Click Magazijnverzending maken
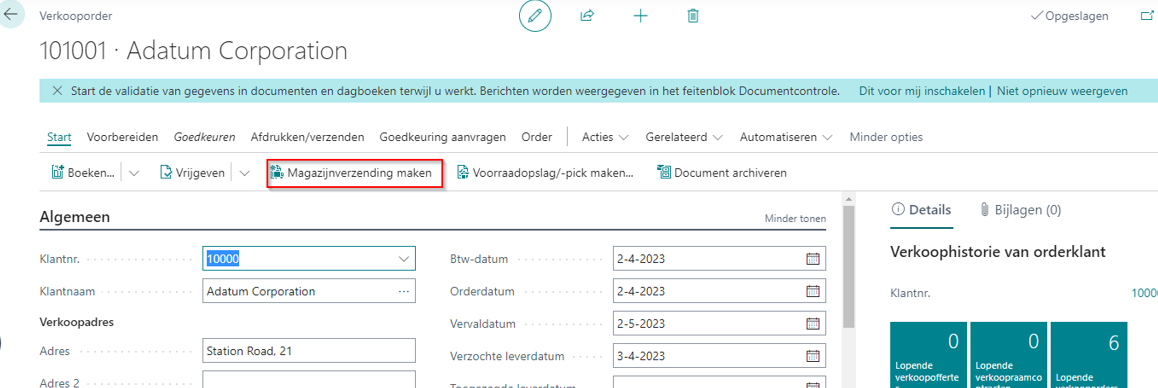Screen dimensions: 1158x388 [354, 173]
